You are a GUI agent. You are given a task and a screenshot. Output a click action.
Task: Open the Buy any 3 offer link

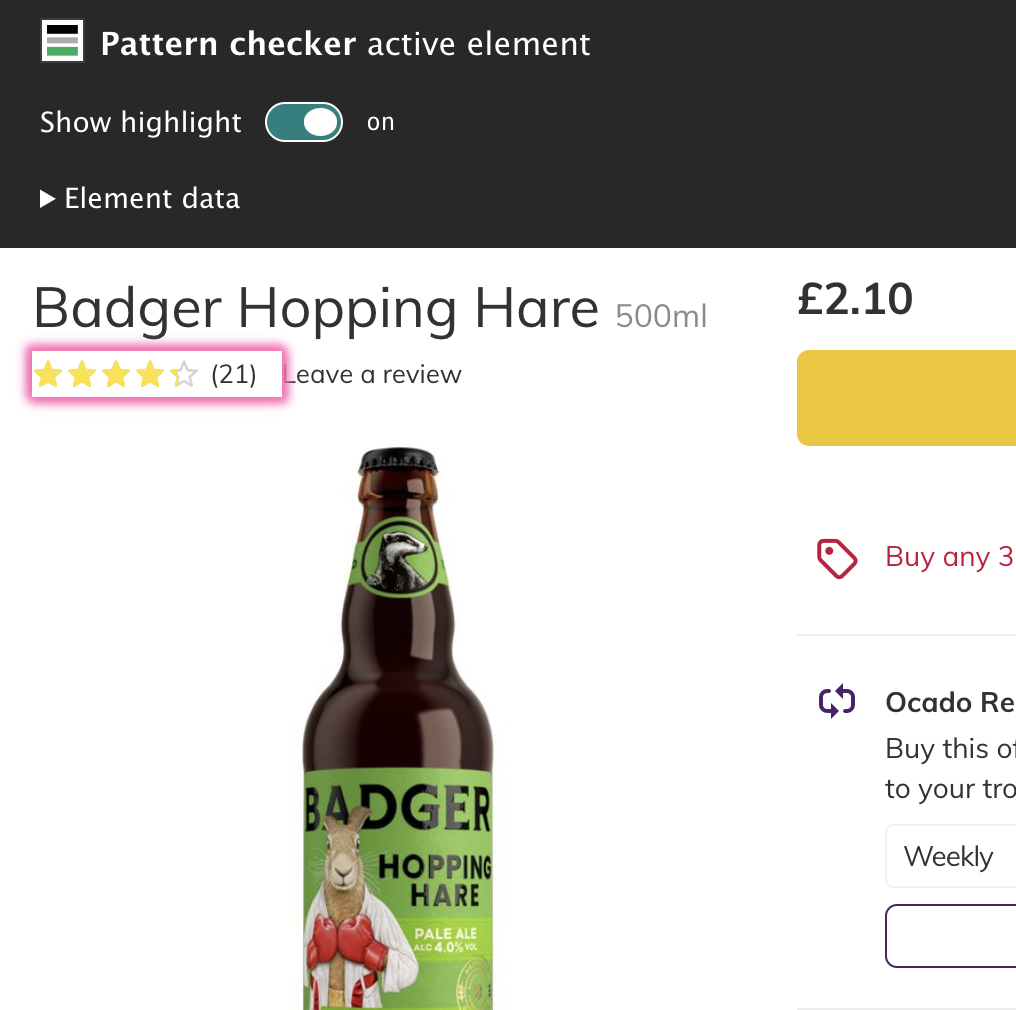949,557
